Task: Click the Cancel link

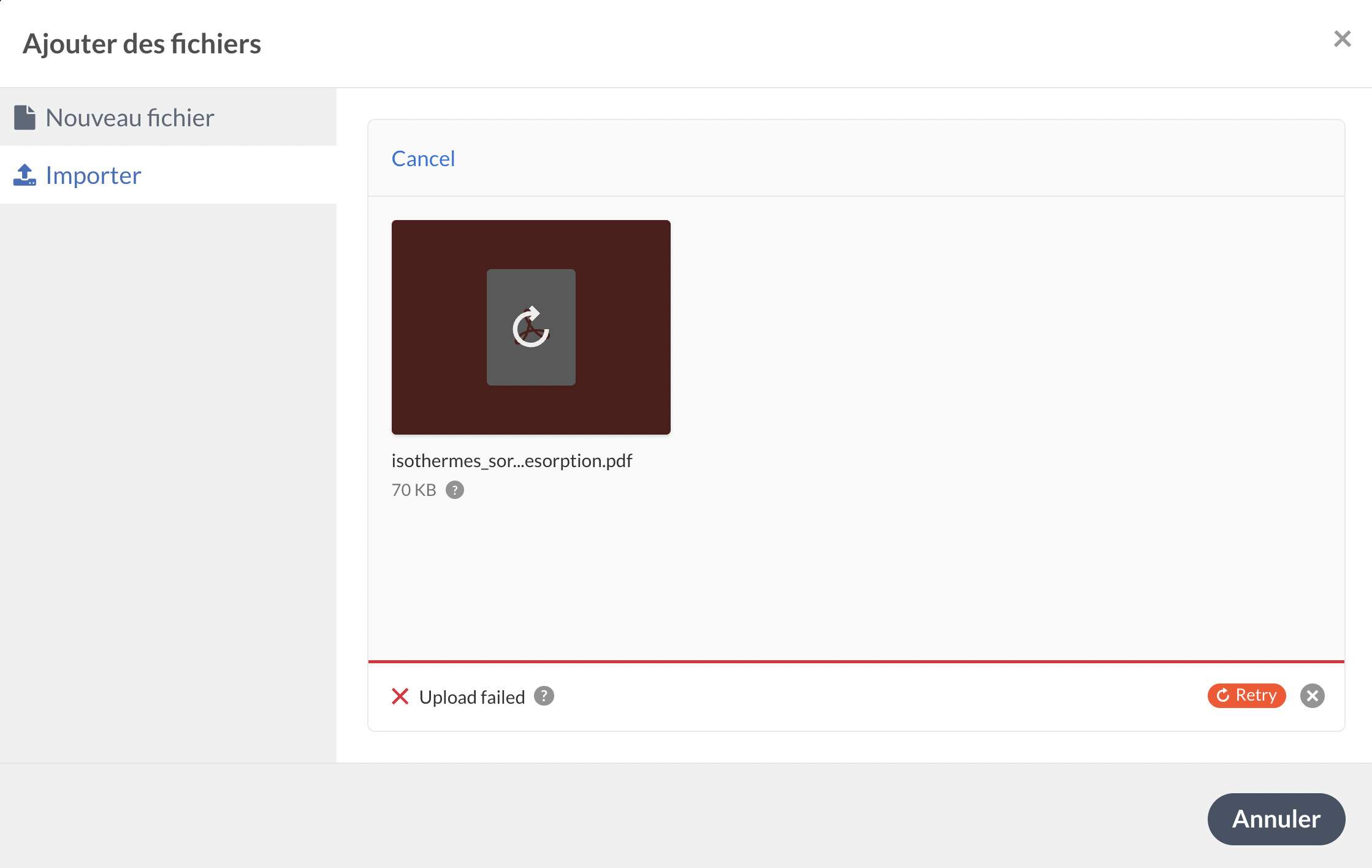Action: point(423,159)
